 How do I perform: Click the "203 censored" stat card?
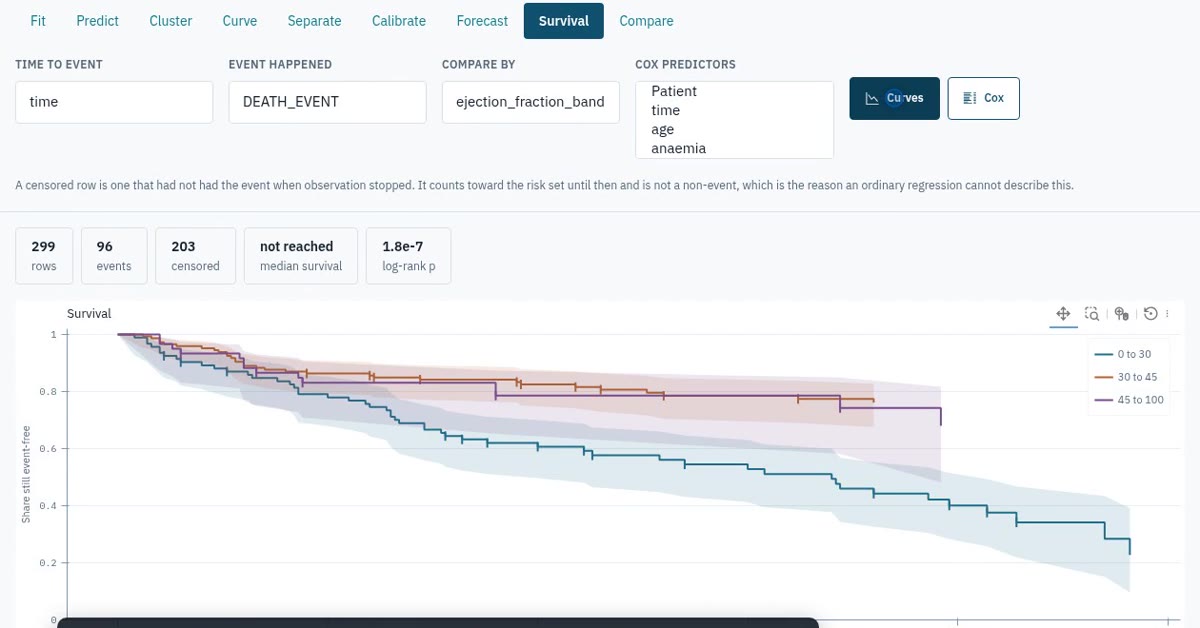click(195, 256)
